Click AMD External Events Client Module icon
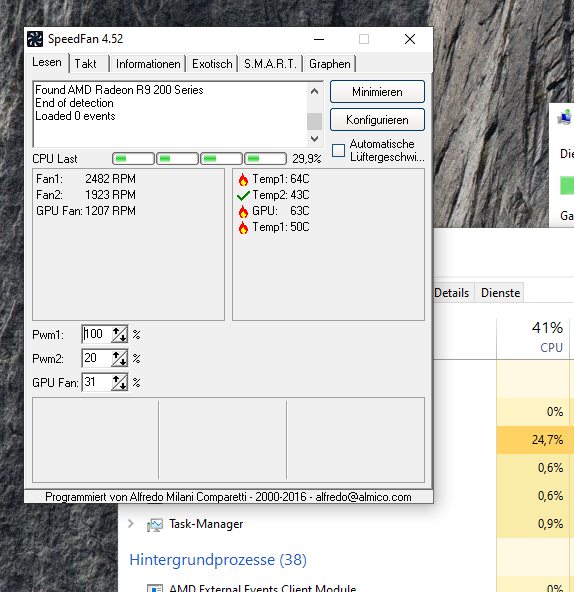The width and height of the screenshot is (574, 592). point(155,588)
